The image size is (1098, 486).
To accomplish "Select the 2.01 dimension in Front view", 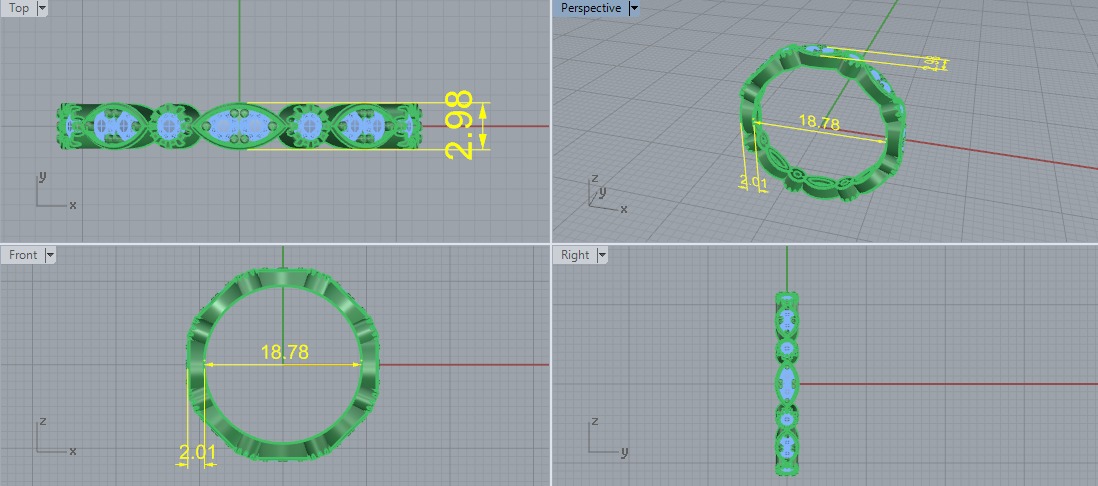I will (x=197, y=453).
